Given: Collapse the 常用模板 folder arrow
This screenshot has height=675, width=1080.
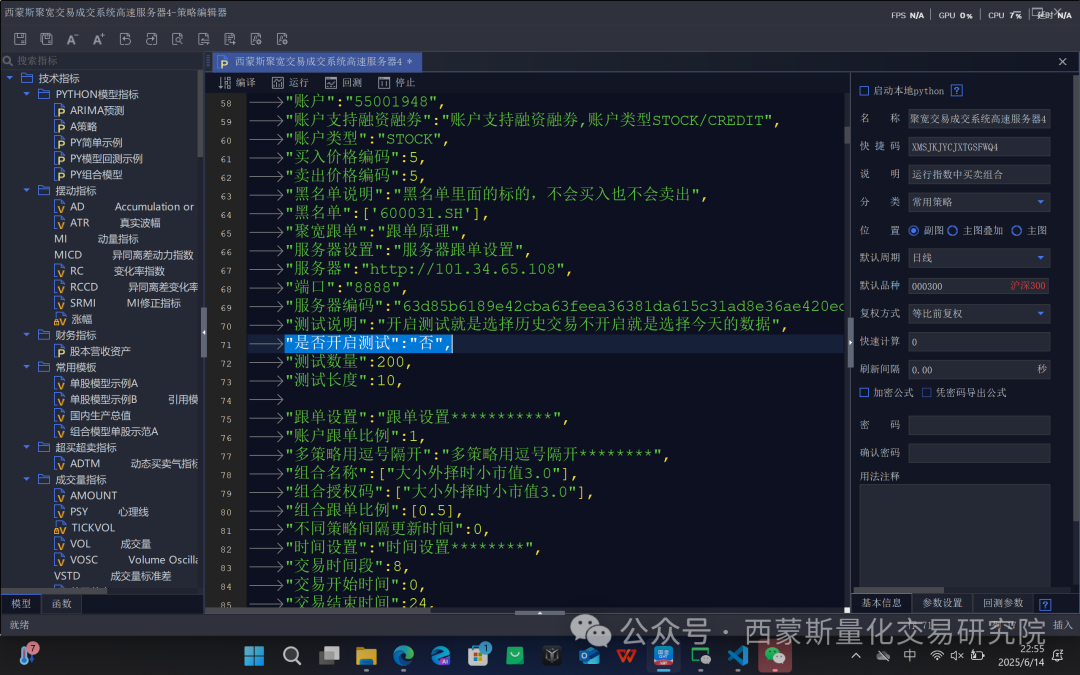Looking at the screenshot, I should [26, 367].
